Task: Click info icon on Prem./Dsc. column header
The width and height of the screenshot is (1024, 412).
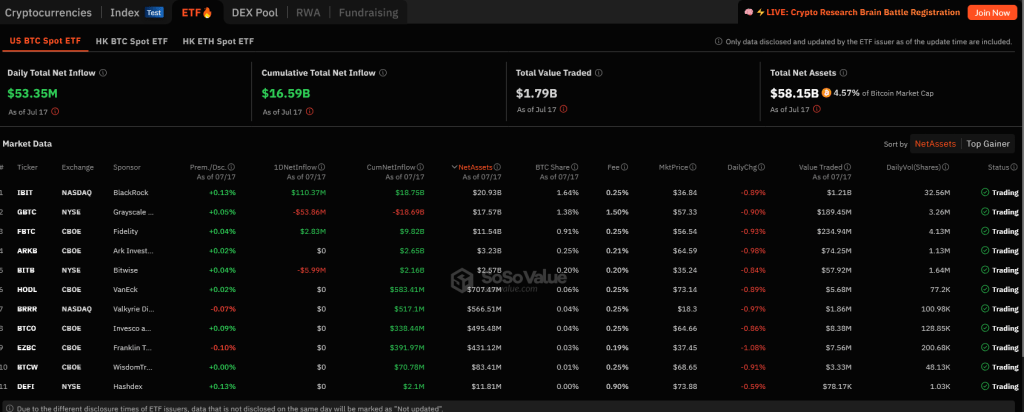Action: [231, 167]
